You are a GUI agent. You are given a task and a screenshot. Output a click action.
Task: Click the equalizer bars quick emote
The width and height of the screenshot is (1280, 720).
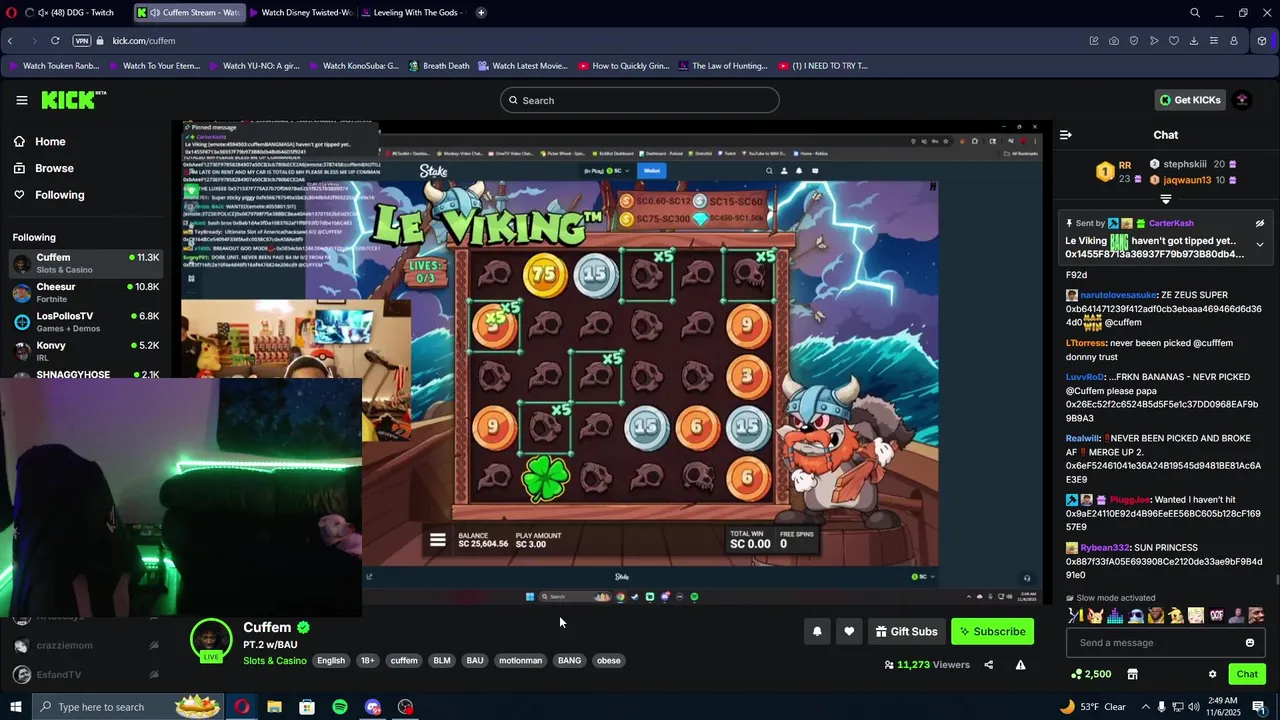tap(1115, 616)
